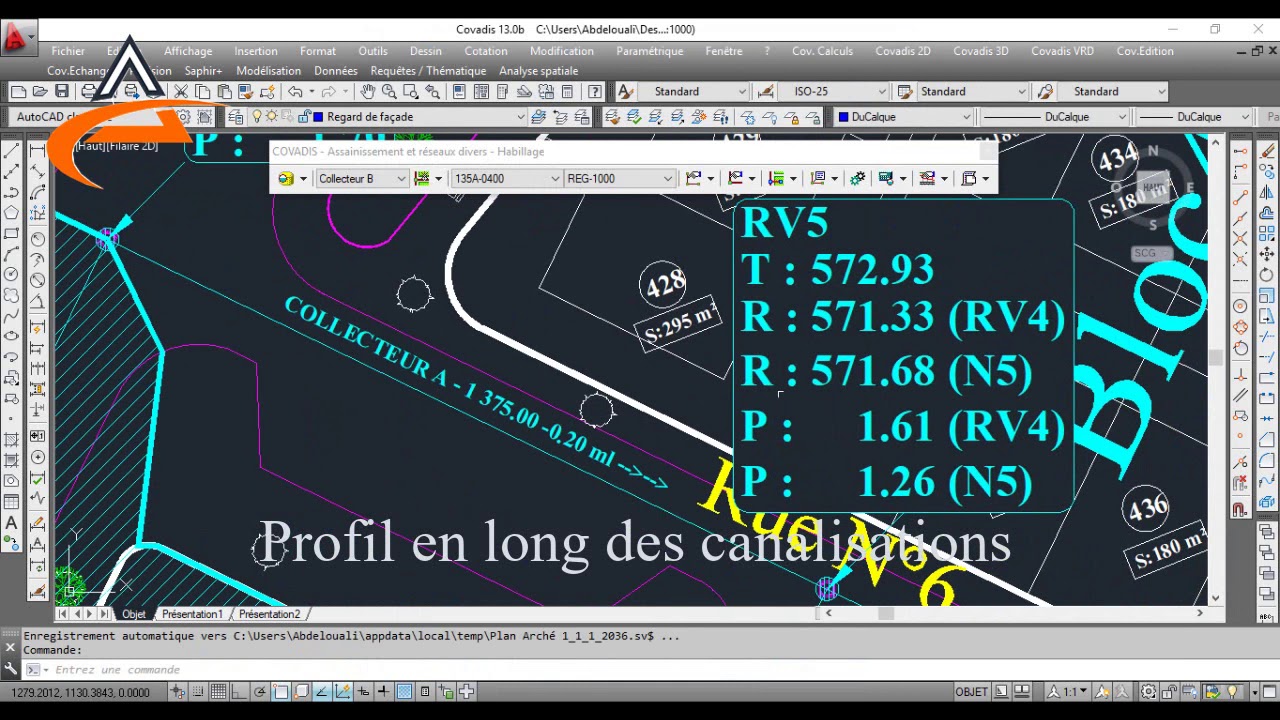Image resolution: width=1280 pixels, height=720 pixels.
Task: Toggle the grid display in status bar
Action: (218, 691)
